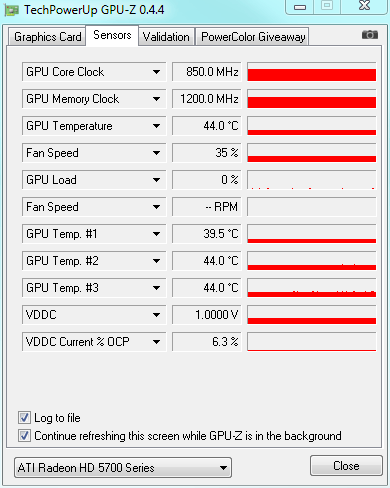Click the GPU Core Clock red graph
Image resolution: width=390 pixels, height=488 pixels.
click(312, 72)
